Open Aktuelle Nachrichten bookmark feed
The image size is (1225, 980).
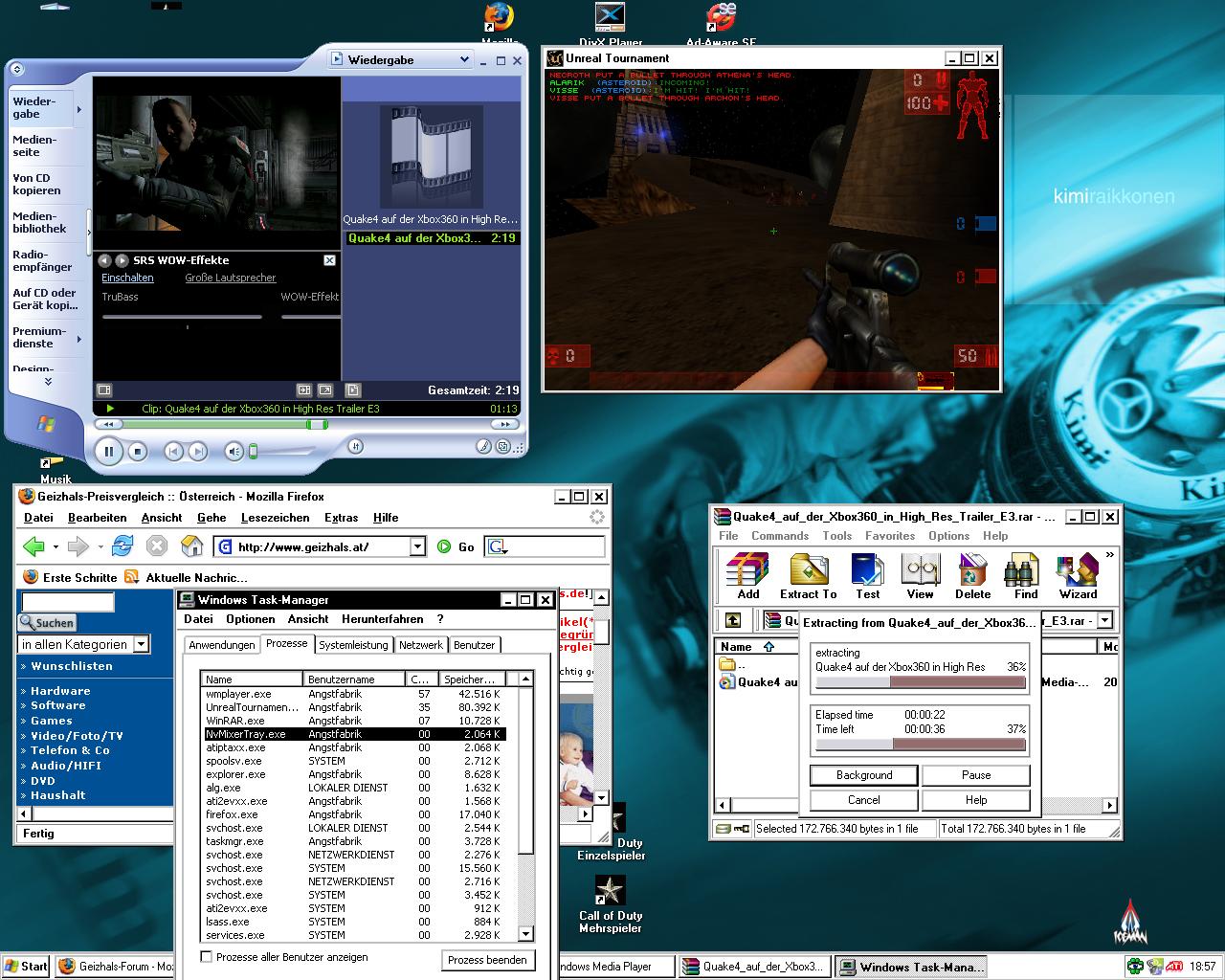click(187, 577)
